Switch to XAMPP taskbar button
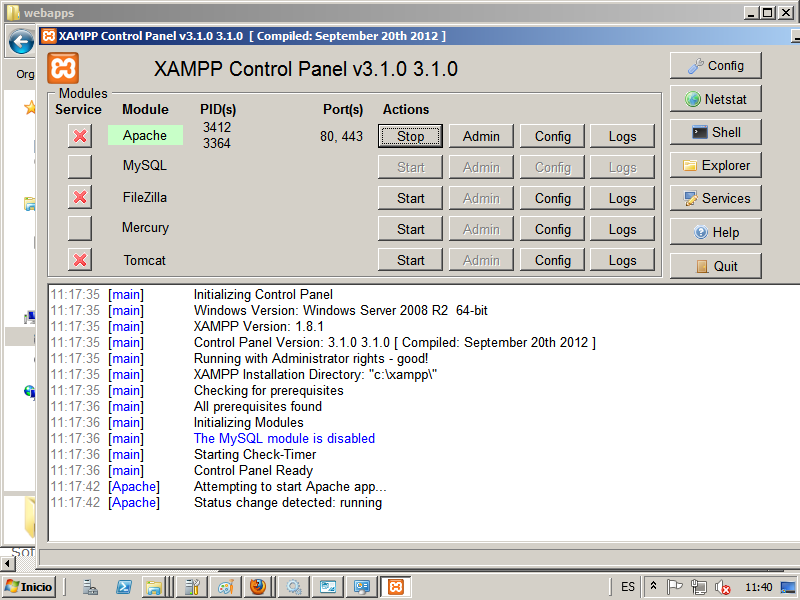 tap(396, 587)
